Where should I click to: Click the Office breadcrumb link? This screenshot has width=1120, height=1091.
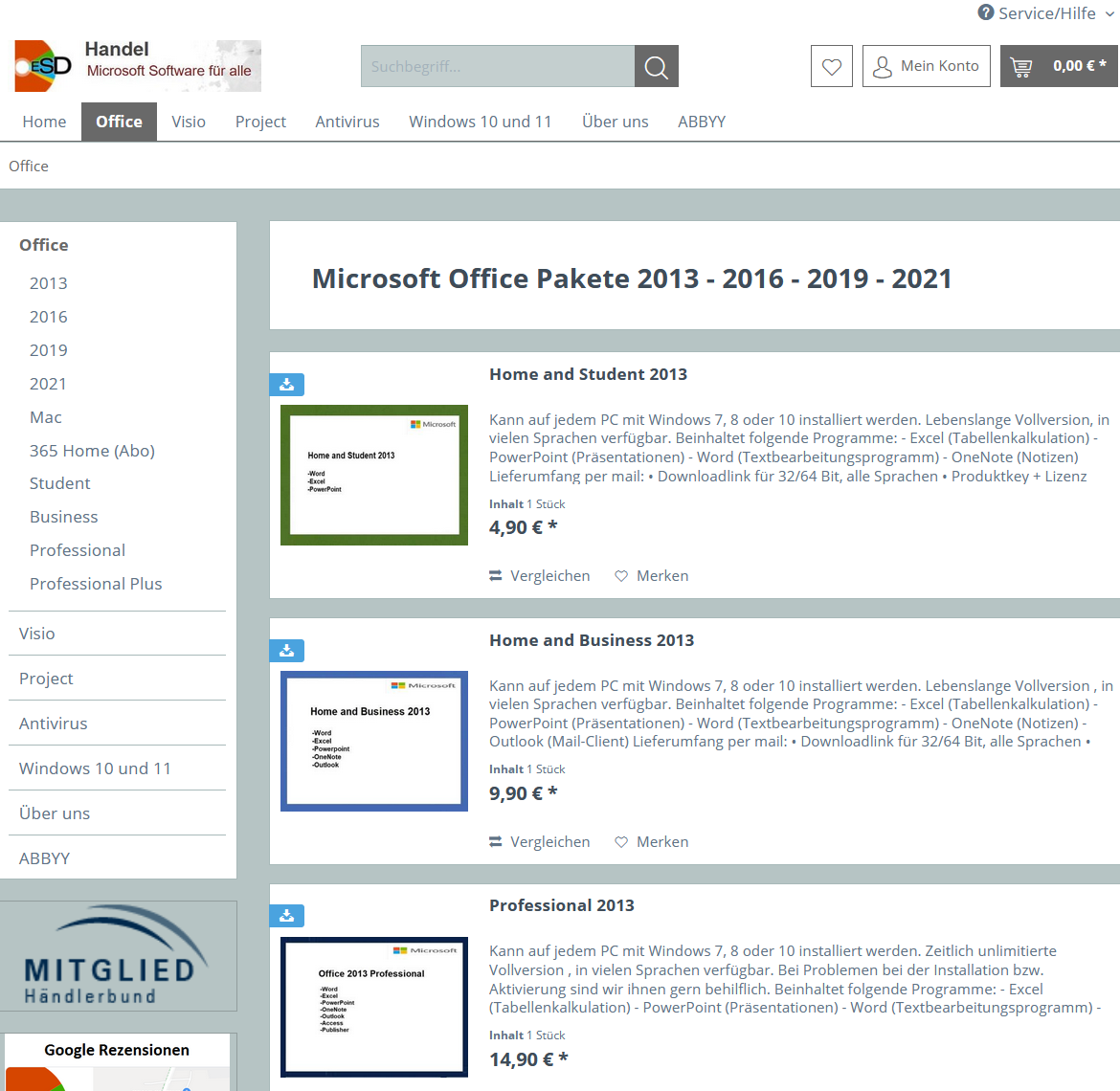(x=29, y=167)
